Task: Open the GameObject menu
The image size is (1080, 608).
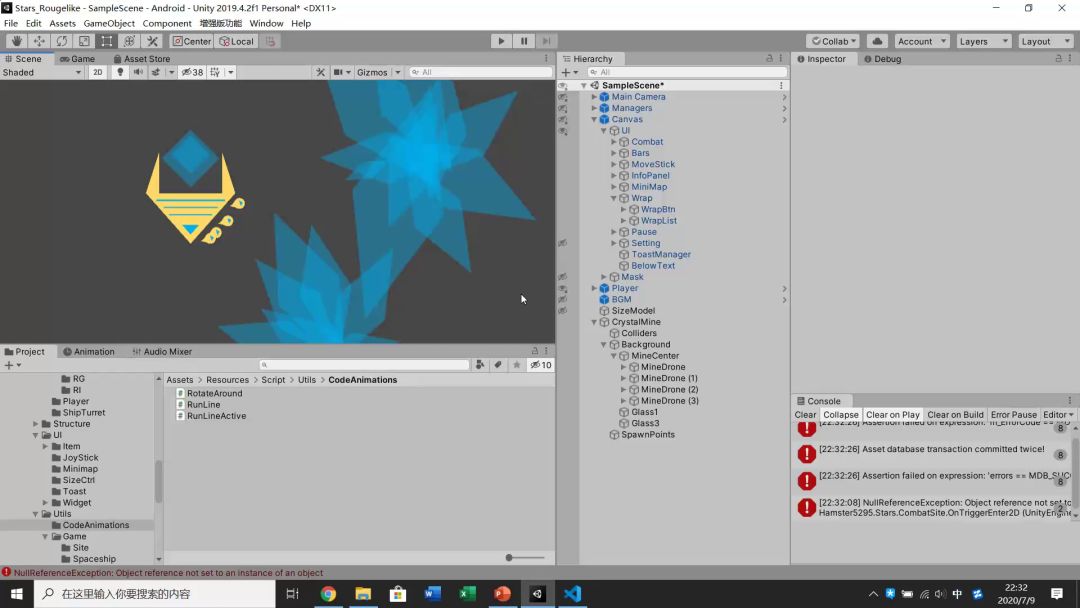Action: coord(109,23)
